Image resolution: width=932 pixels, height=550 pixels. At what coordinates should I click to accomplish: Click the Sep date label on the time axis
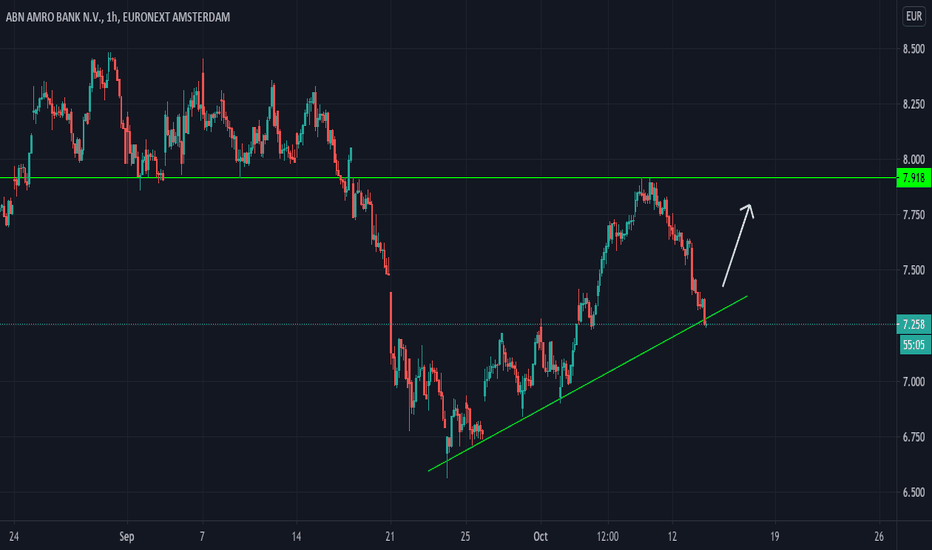(127, 536)
